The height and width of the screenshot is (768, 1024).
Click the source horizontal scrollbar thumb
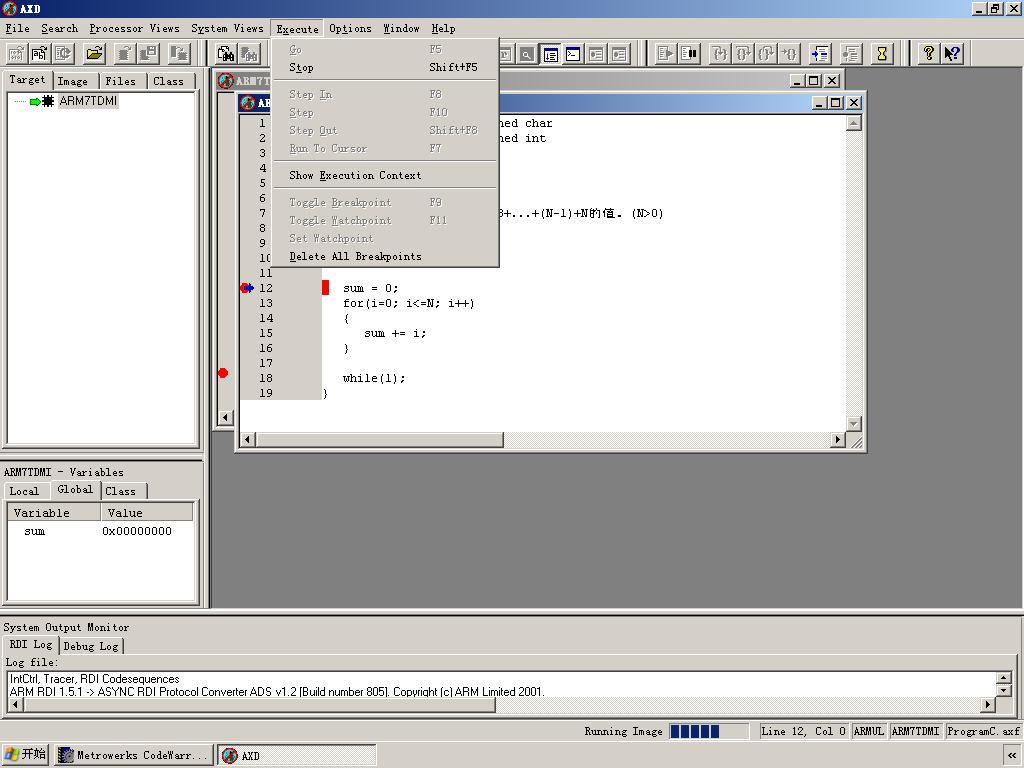coord(379,440)
